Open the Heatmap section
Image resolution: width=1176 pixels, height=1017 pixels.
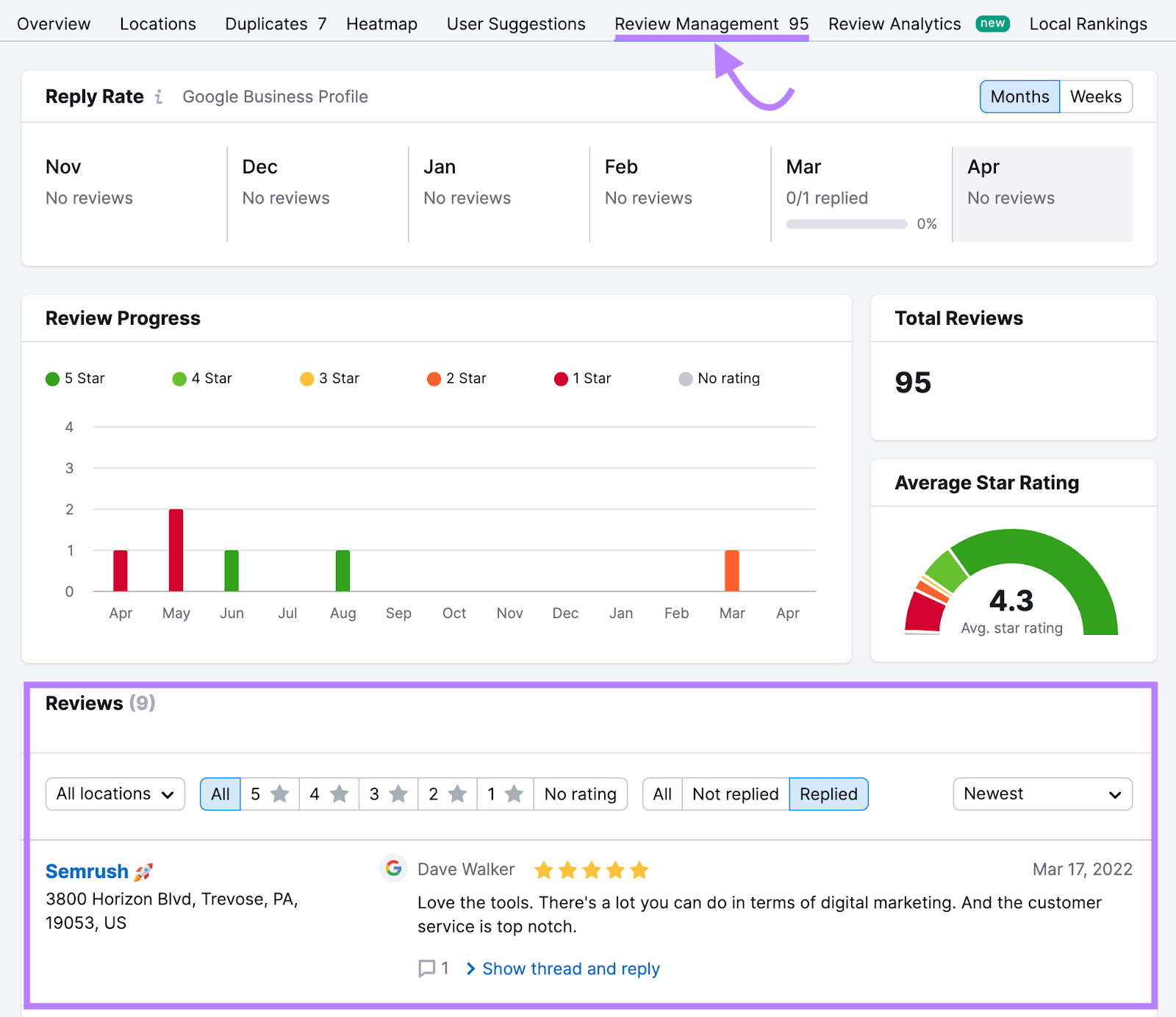pos(381,23)
